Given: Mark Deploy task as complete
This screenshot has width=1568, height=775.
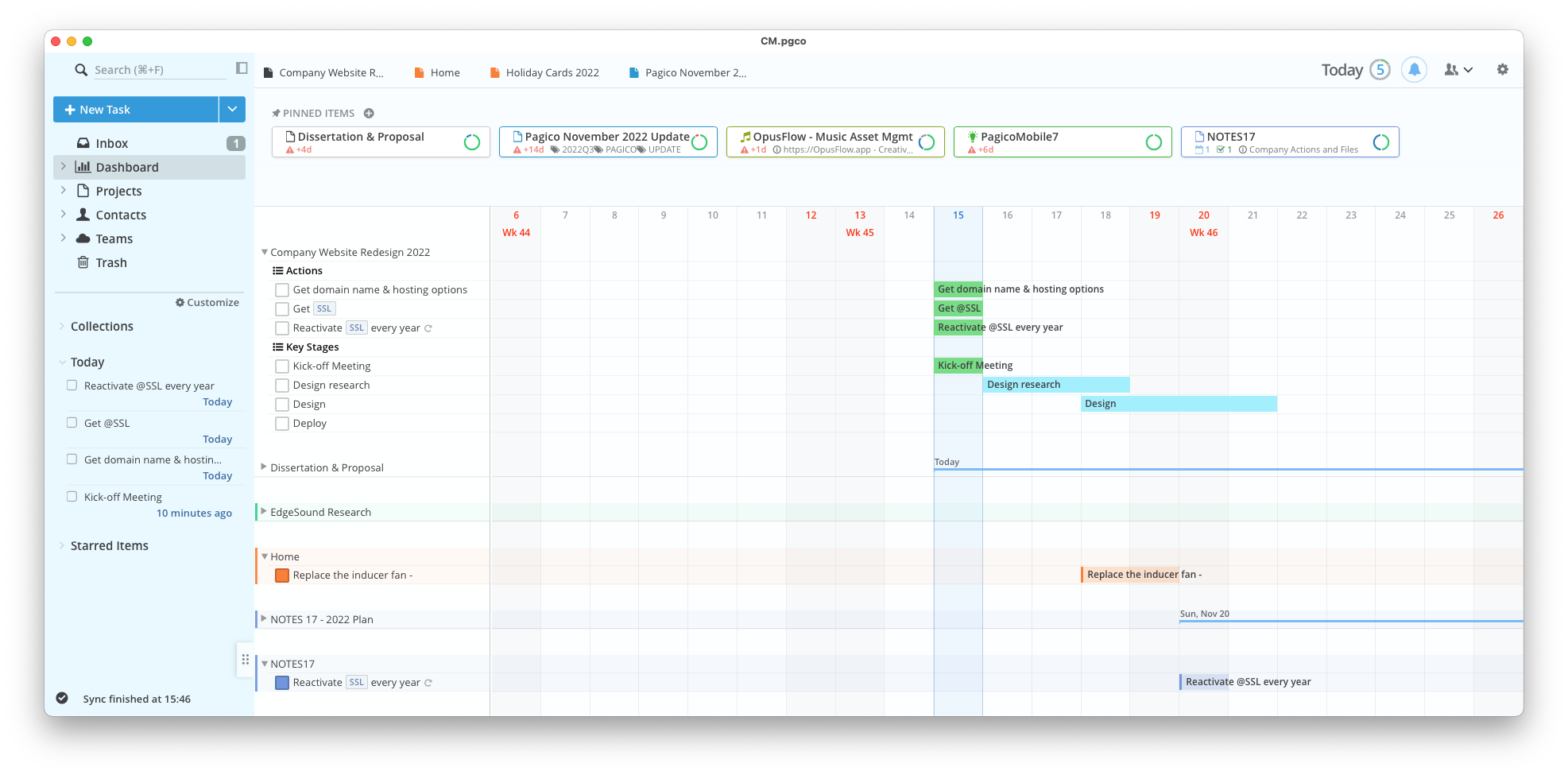Looking at the screenshot, I should click(282, 424).
